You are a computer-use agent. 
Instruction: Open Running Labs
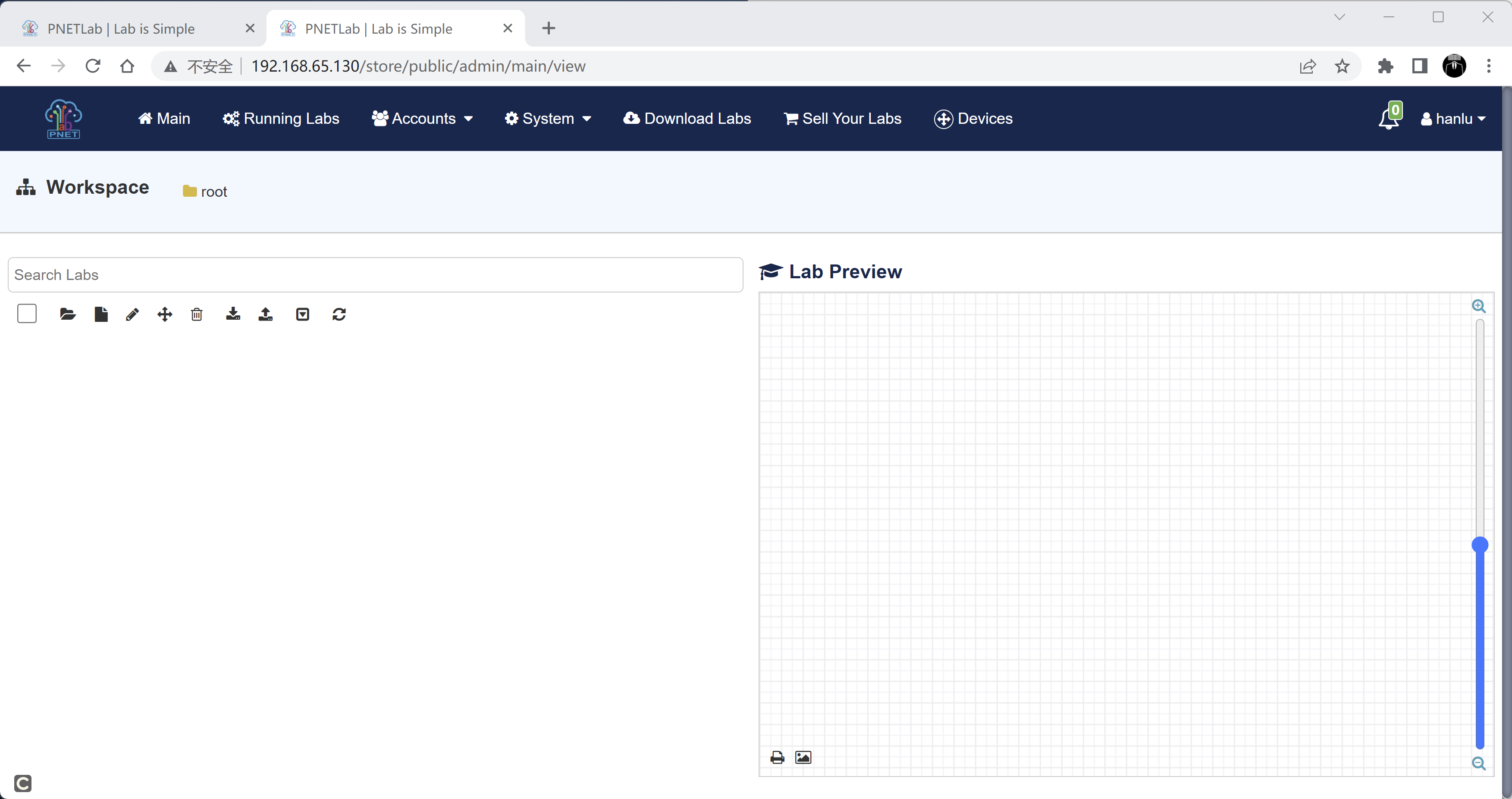281,119
